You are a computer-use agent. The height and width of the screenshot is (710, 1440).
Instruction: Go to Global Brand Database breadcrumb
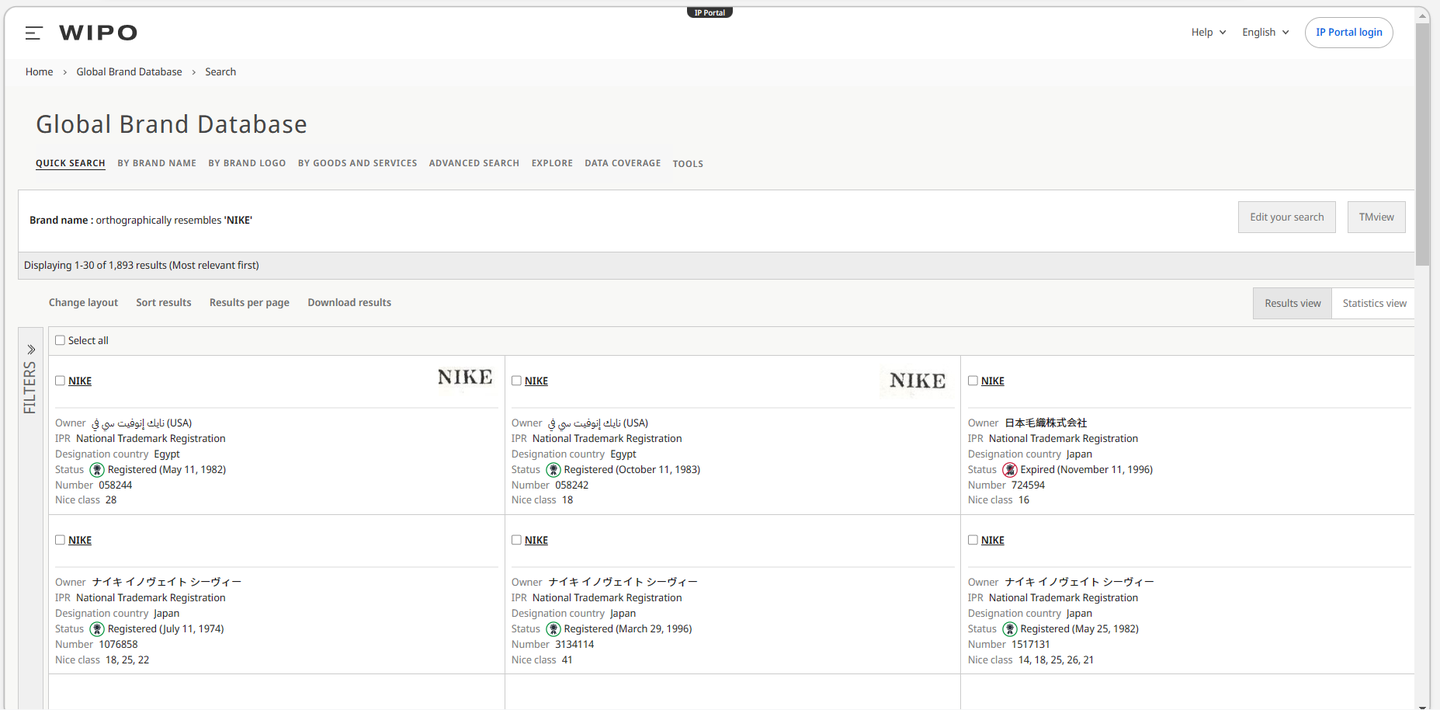click(129, 72)
